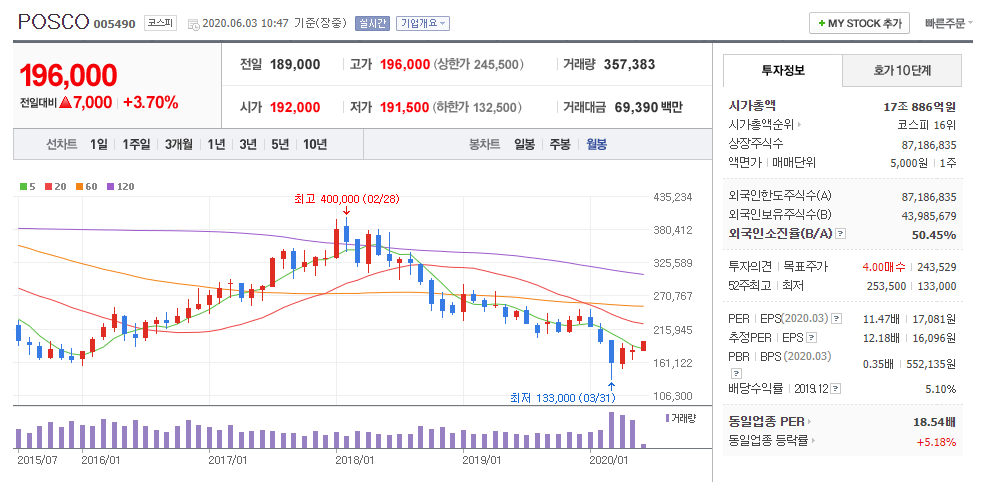Select the 1주일 line chart period
The image size is (982, 482).
(137, 145)
